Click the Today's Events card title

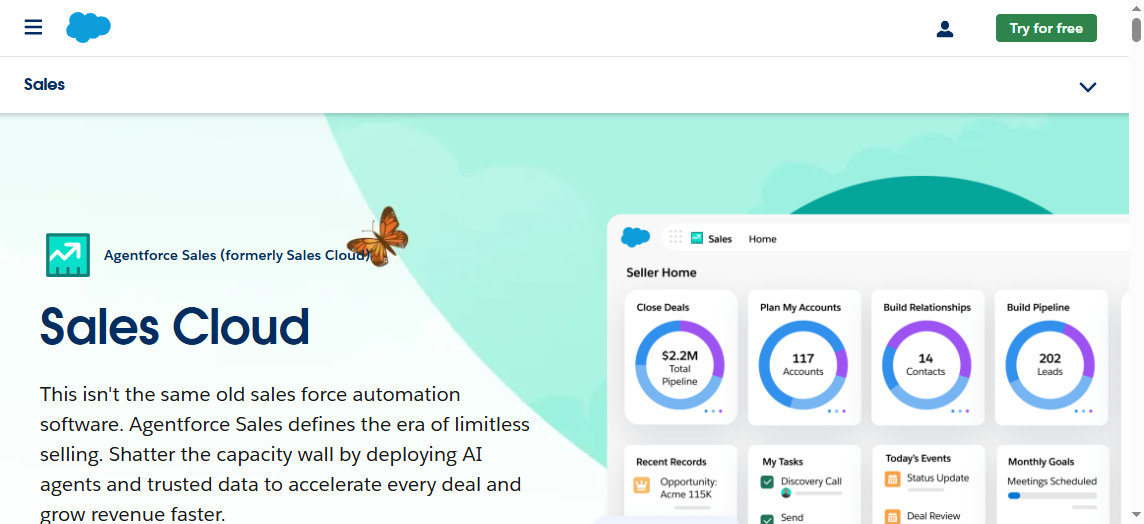918,458
